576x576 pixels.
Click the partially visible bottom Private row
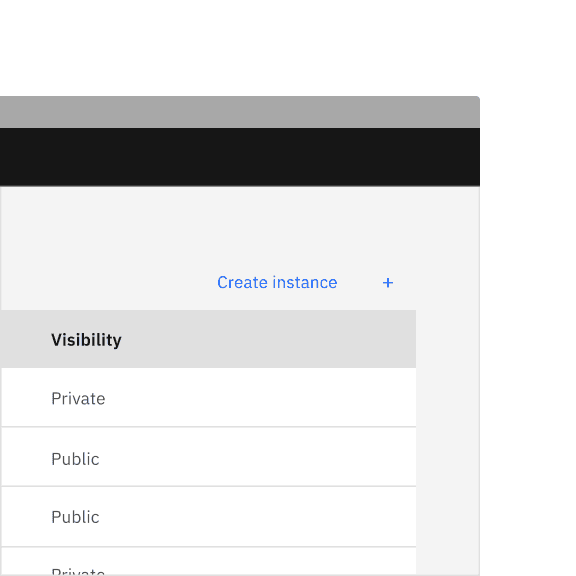click(208, 562)
